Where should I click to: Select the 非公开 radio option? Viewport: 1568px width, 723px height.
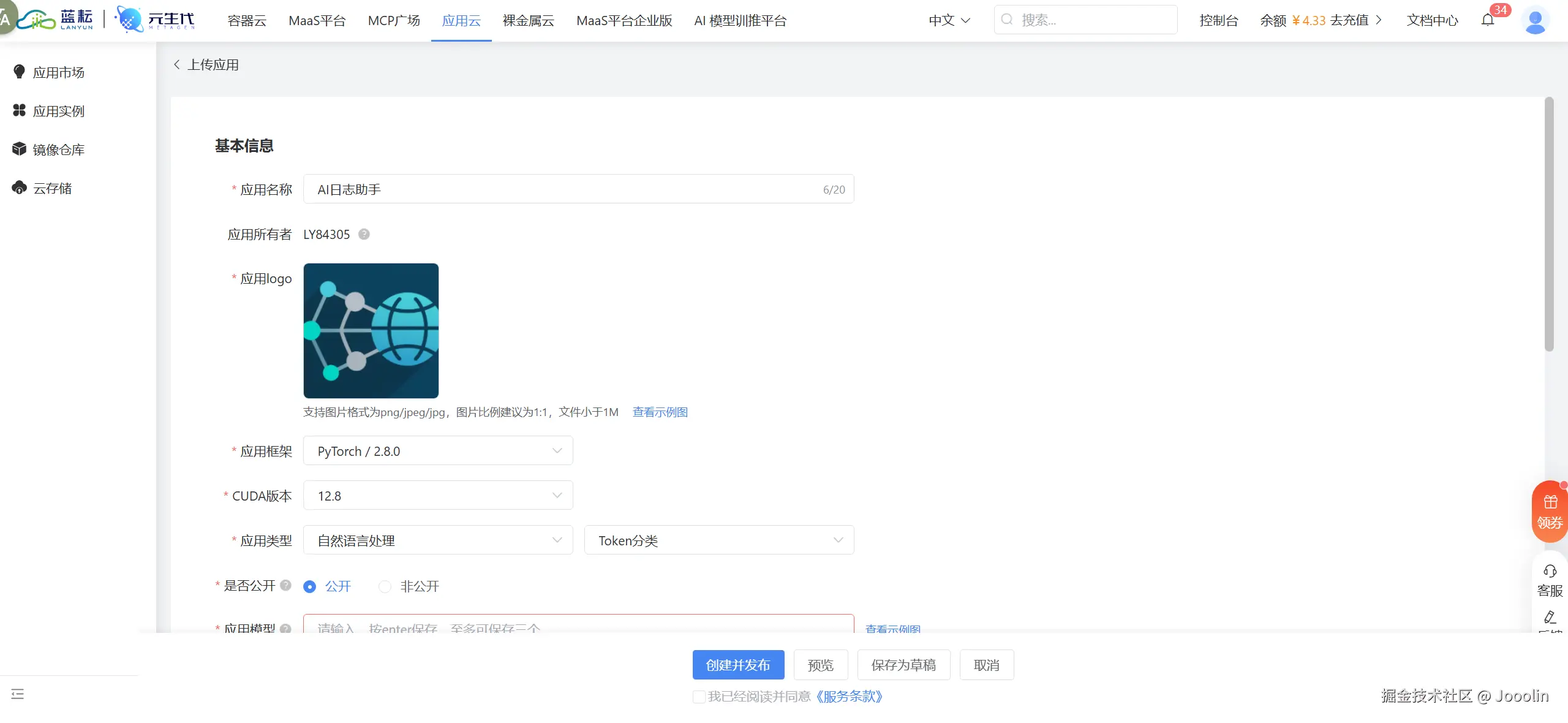385,586
